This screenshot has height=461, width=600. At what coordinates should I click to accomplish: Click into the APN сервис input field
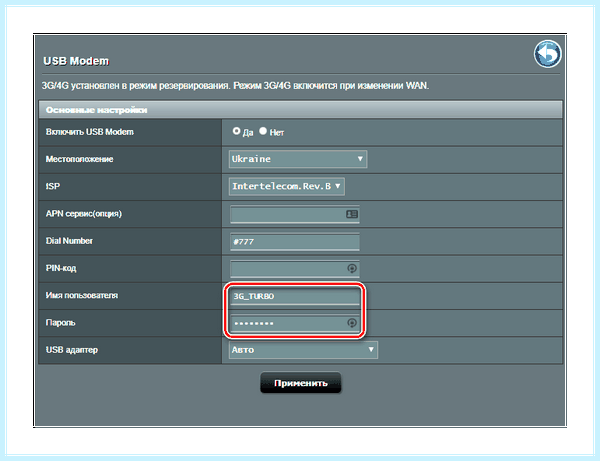click(295, 214)
